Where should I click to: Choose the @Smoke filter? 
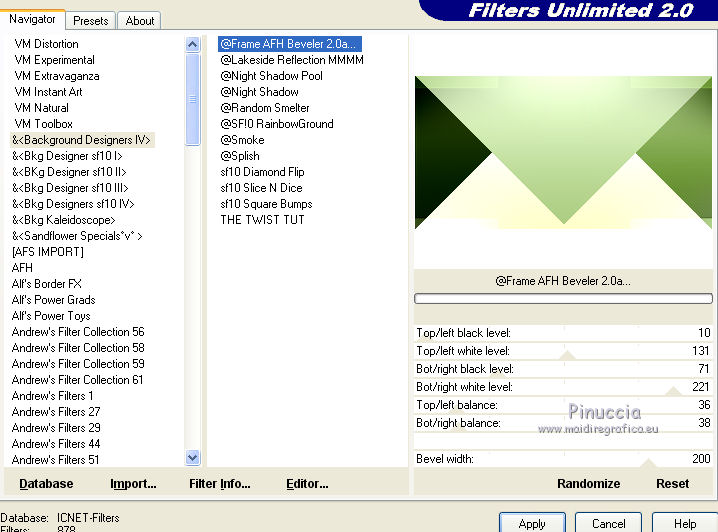click(x=242, y=140)
